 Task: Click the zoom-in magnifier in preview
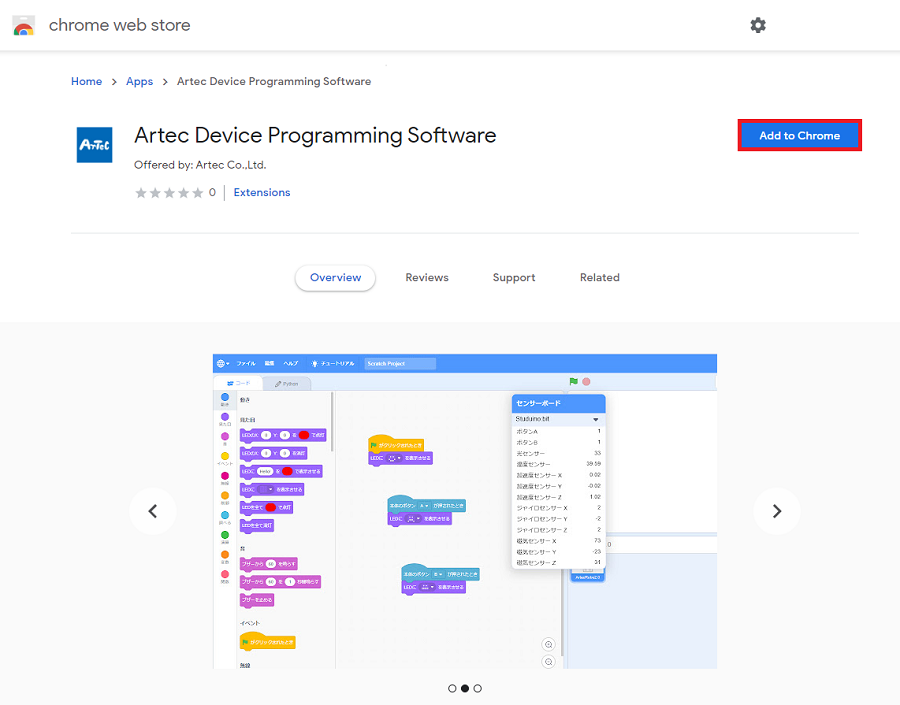click(x=549, y=644)
